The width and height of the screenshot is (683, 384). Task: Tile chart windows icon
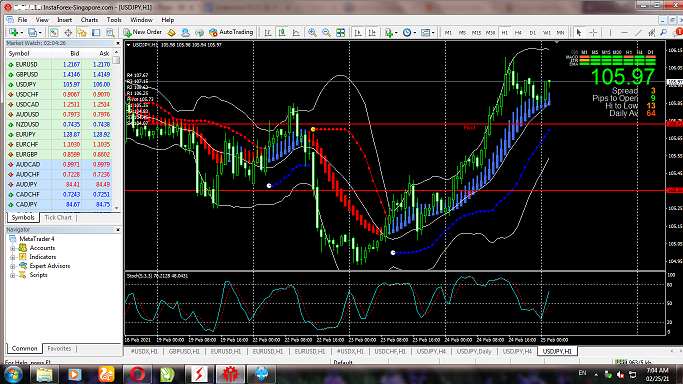341,33
